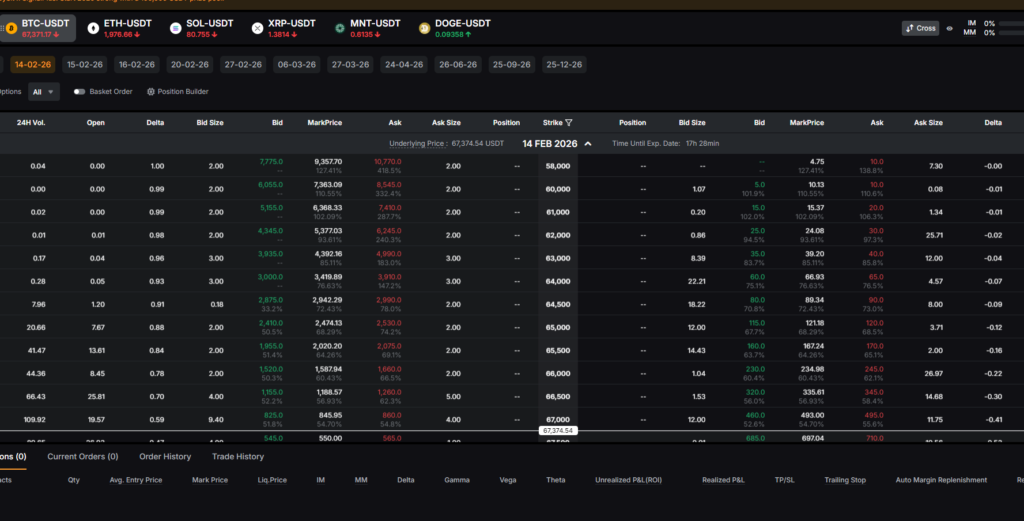Open the All options filter dropdown

[x=44, y=91]
